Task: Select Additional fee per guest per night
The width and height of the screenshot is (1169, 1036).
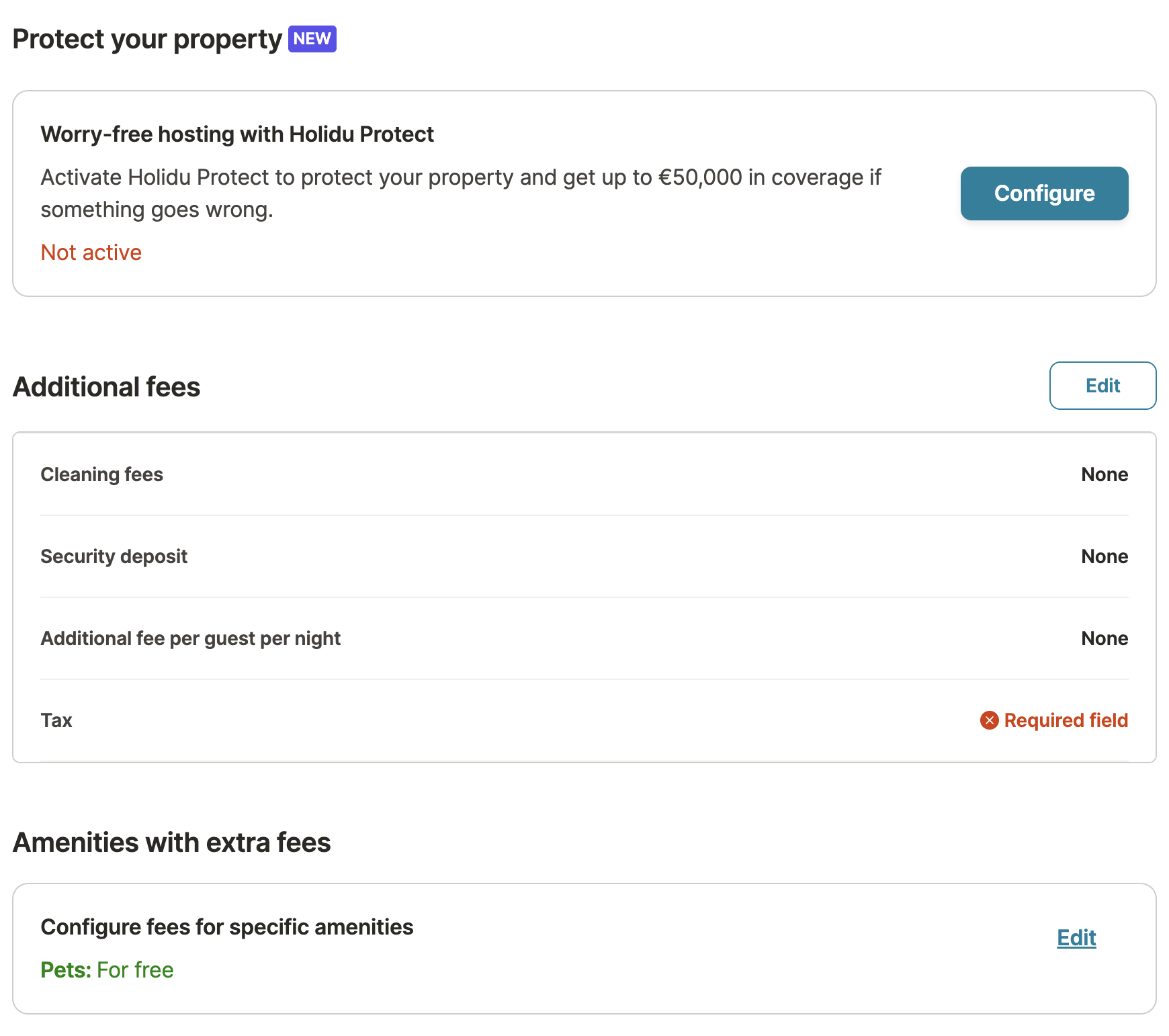Action: tap(191, 638)
